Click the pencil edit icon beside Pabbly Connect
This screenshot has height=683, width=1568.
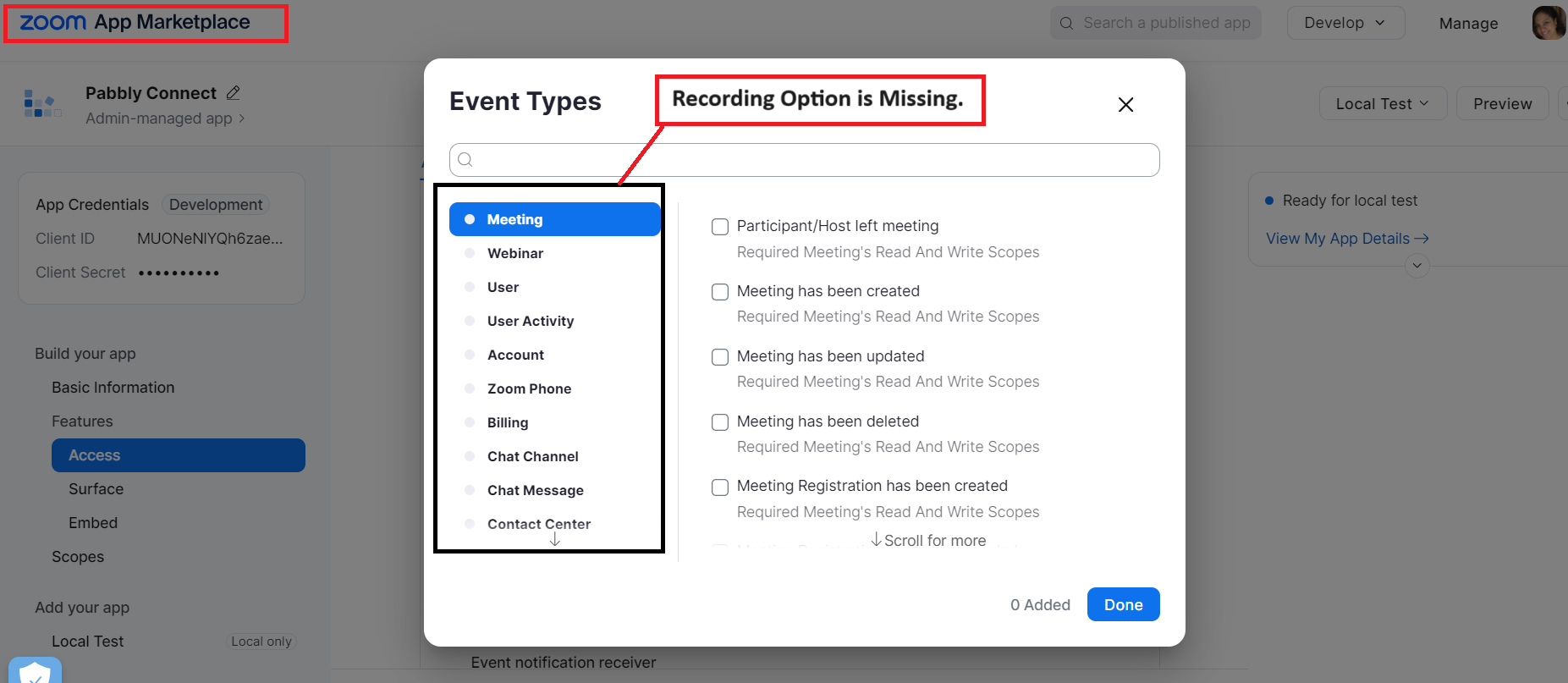point(234,93)
